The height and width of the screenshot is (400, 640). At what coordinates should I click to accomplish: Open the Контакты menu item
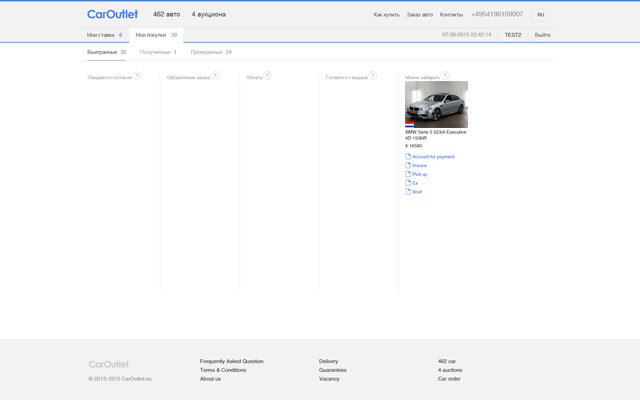(x=451, y=15)
